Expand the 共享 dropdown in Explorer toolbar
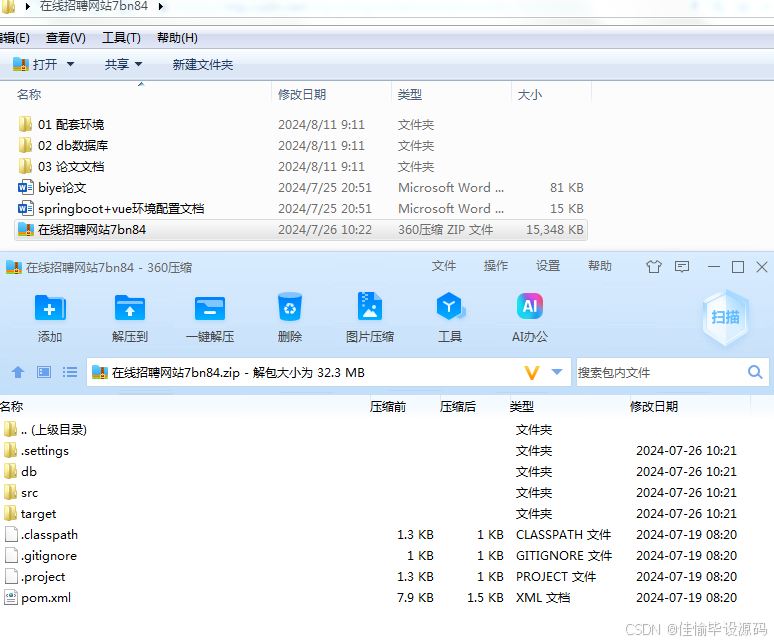774x643 pixels. click(138, 64)
